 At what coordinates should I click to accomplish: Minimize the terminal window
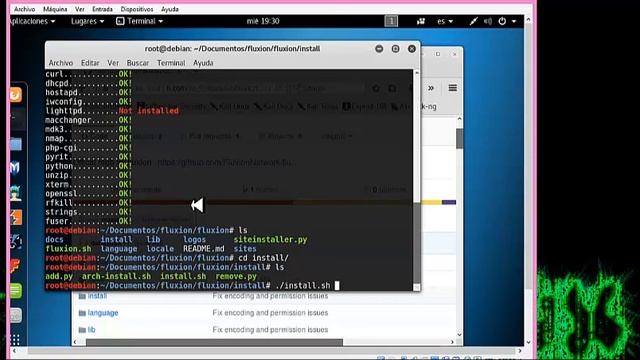coord(379,49)
